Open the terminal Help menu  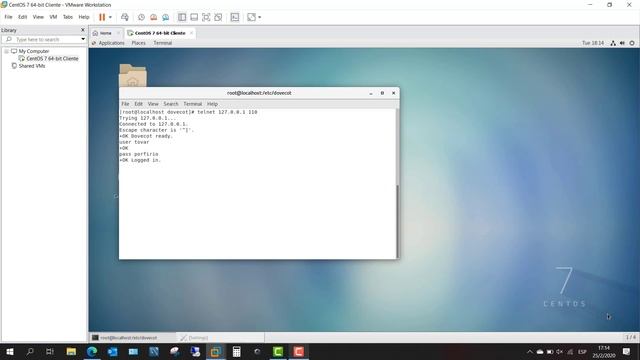(212, 104)
